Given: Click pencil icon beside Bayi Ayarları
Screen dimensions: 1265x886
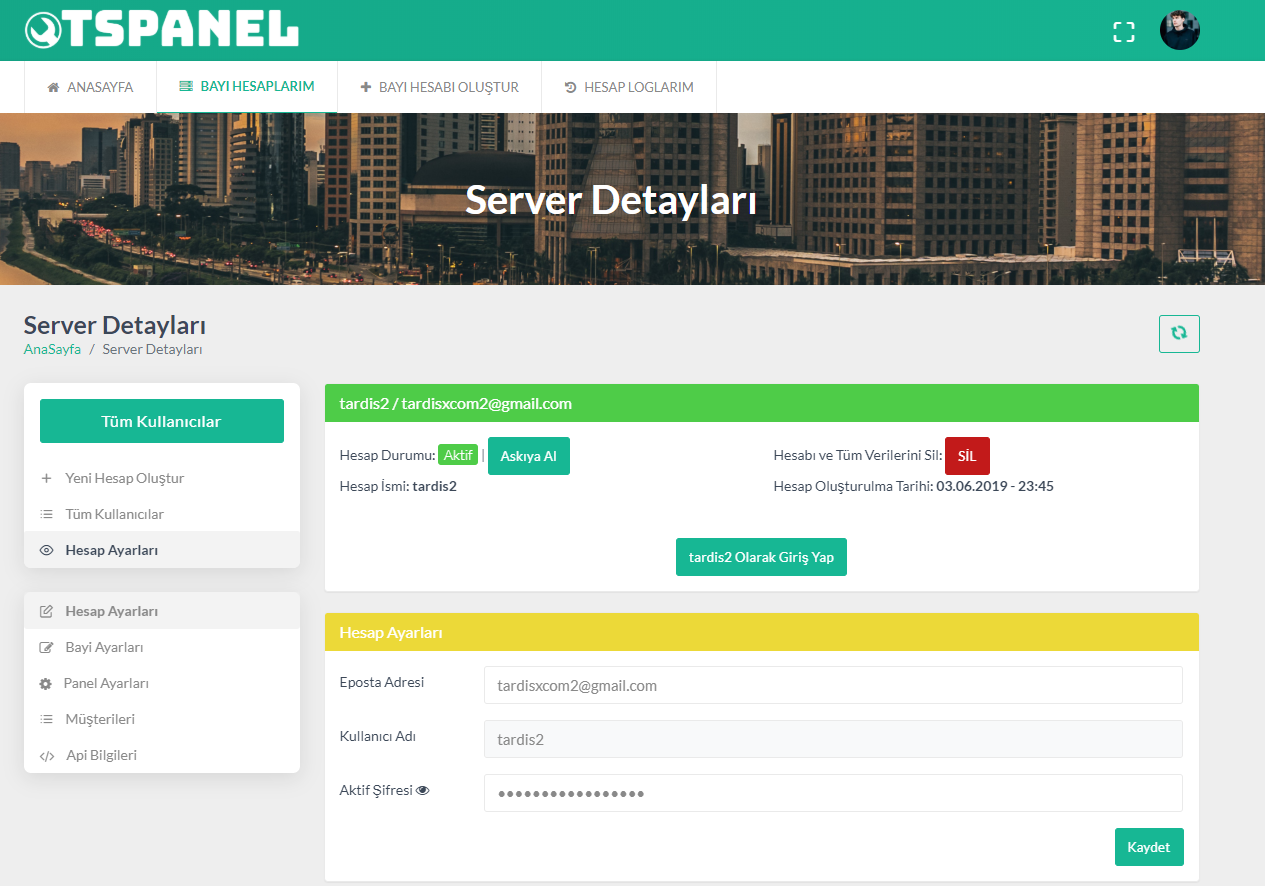Looking at the screenshot, I should point(46,647).
